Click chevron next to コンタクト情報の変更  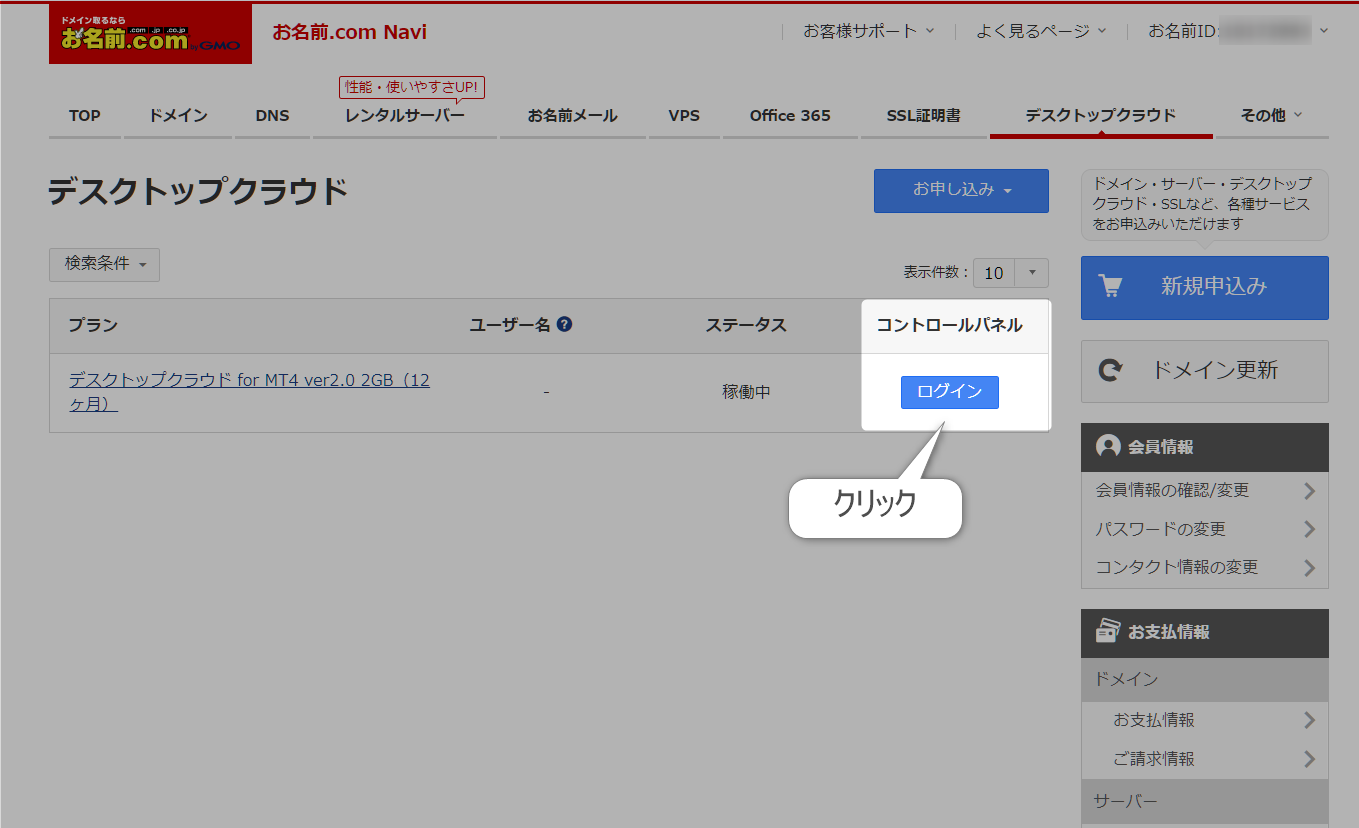click(x=1309, y=567)
